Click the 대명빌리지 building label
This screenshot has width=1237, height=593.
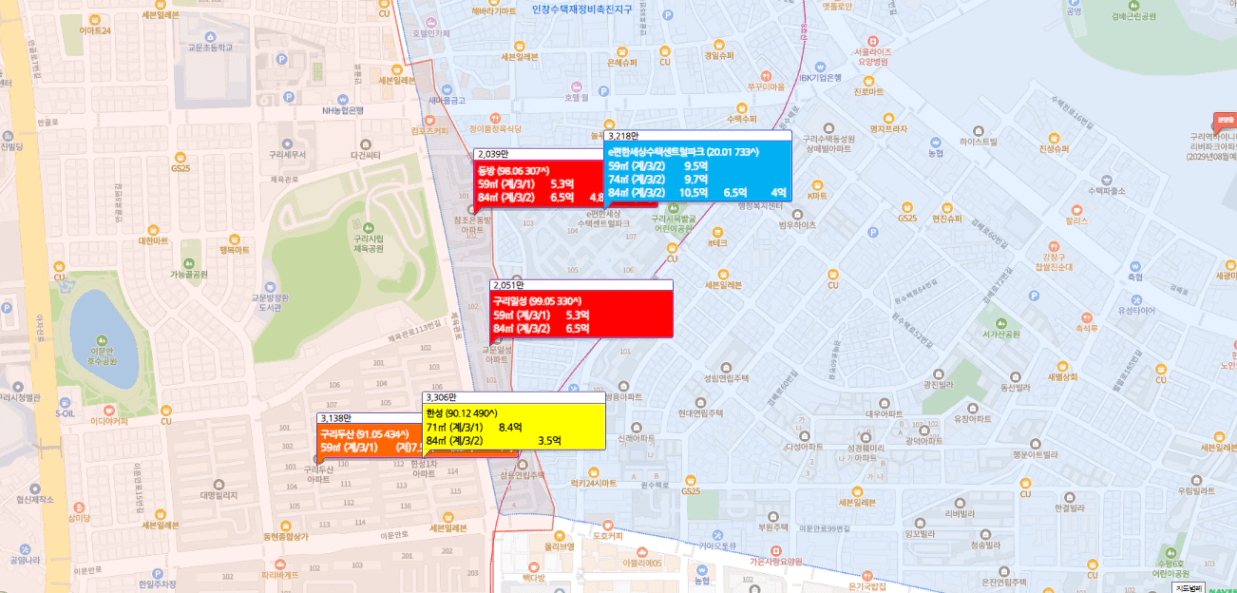pos(218,495)
